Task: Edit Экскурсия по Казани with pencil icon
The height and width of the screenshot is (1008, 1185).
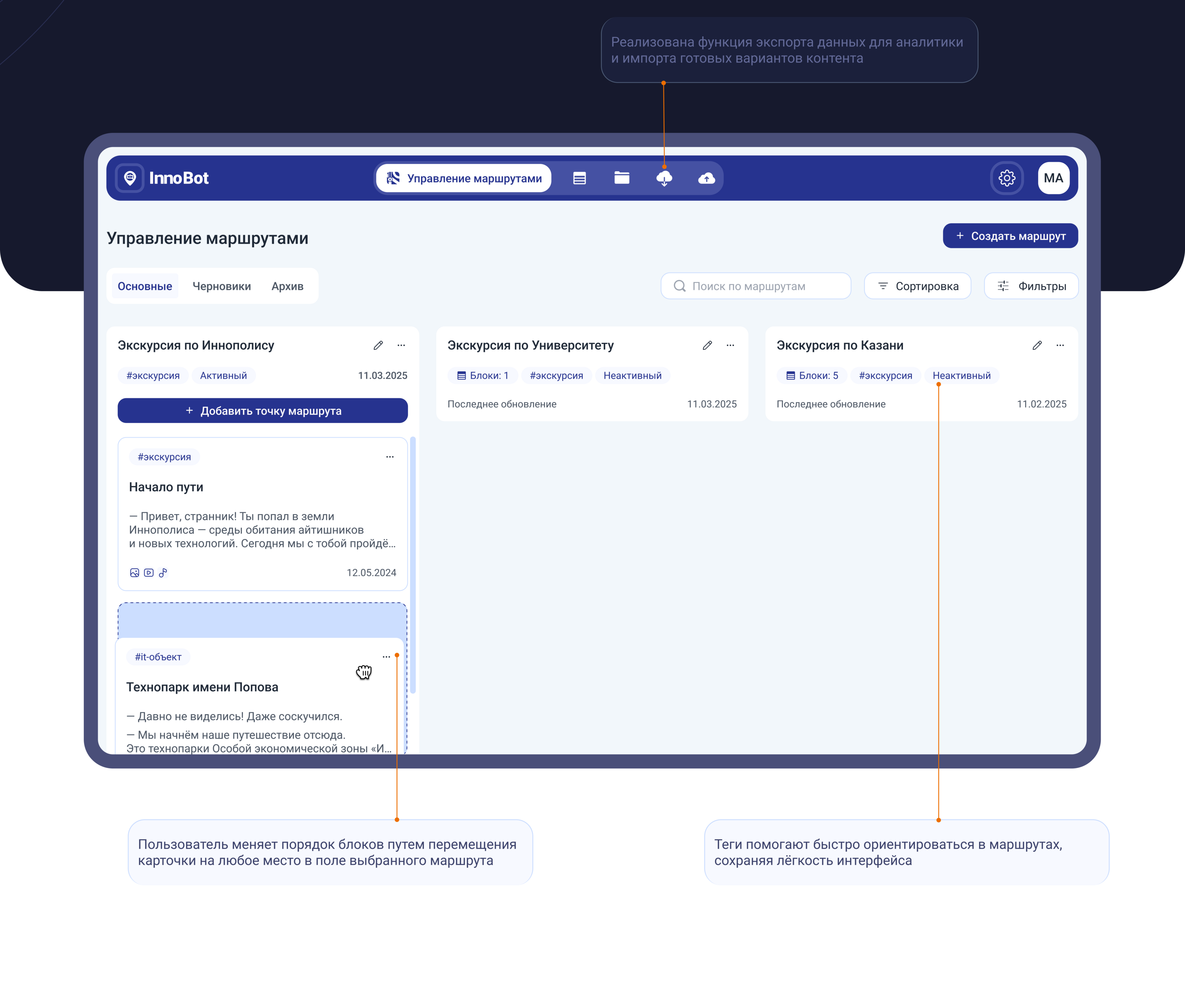Action: [1037, 345]
